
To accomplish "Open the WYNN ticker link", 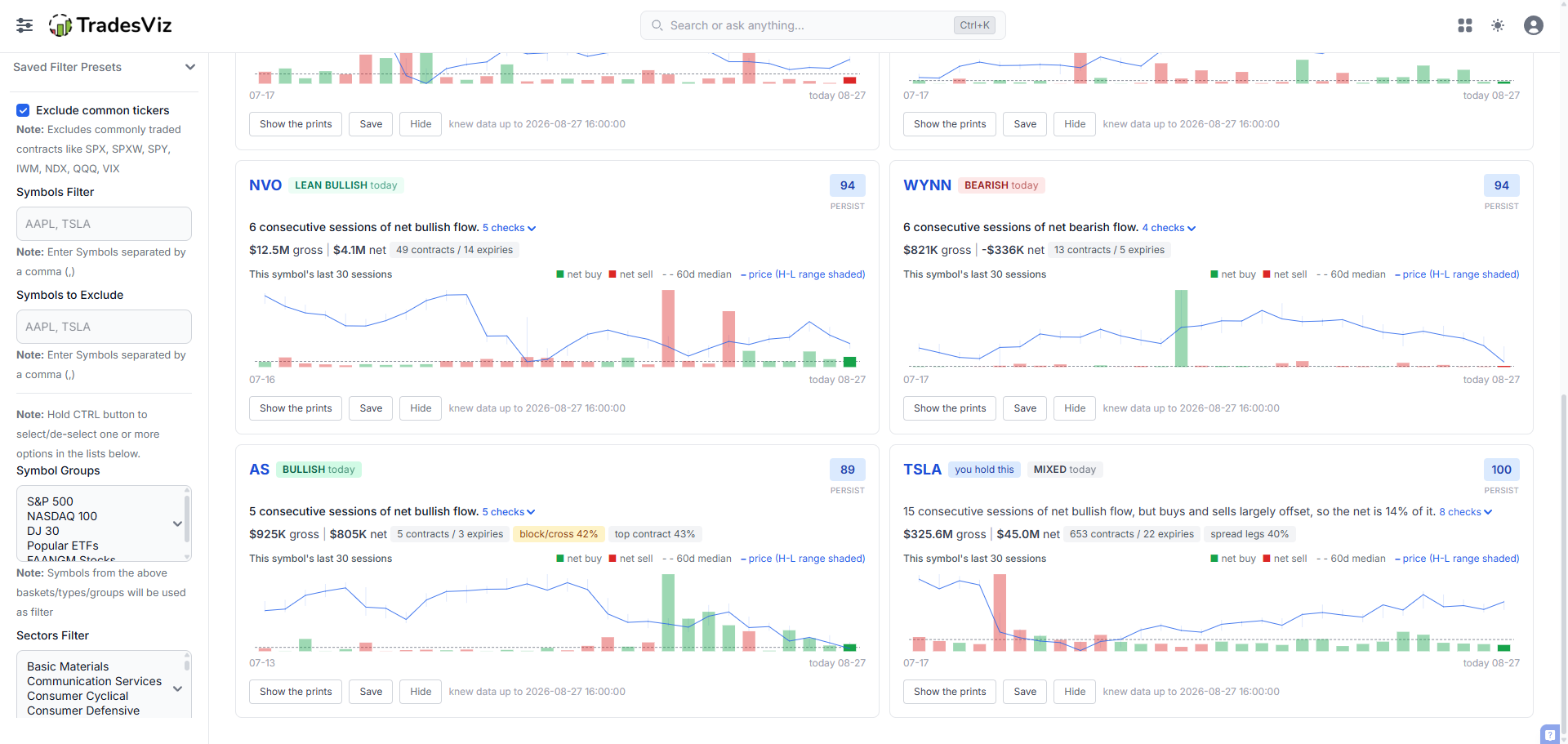I will click(927, 185).
